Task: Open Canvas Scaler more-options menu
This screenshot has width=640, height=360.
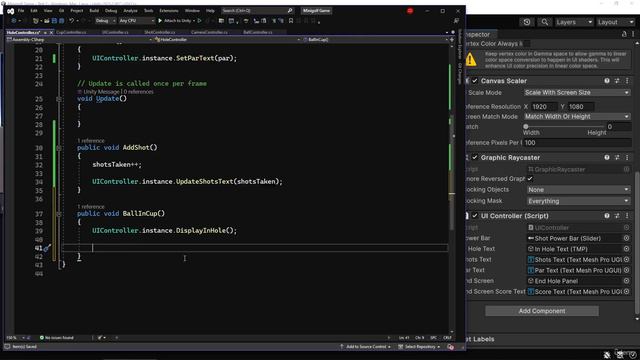Action: [627, 81]
